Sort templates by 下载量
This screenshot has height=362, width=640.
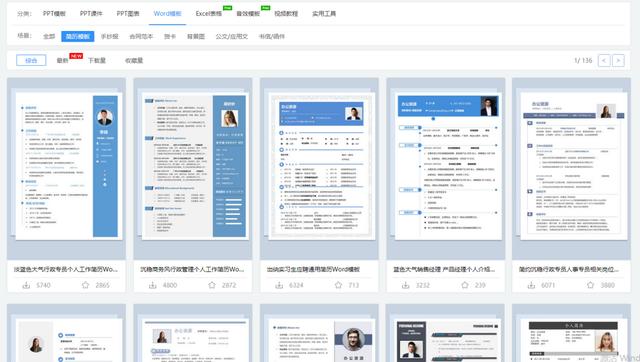(x=97, y=60)
